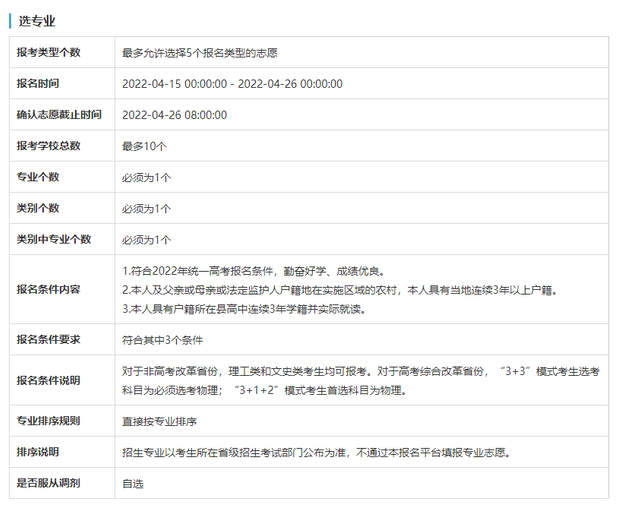
Task: Click the 2022-04-26 08:00:00 deadline value
Action: 174,115
